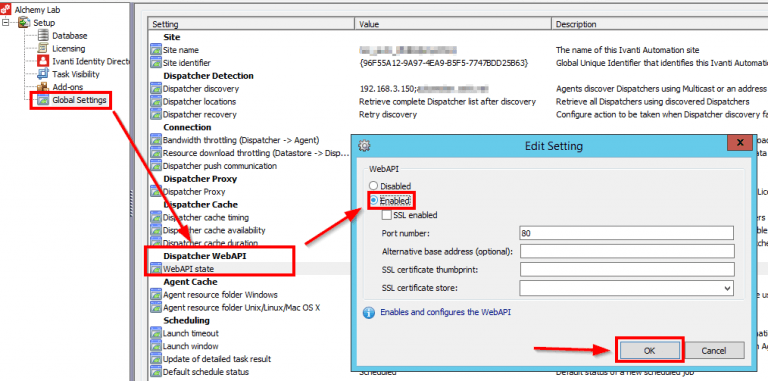Viewport: 768px width, 381px height.
Task: Click the Site name row icon
Action: pos(156,50)
